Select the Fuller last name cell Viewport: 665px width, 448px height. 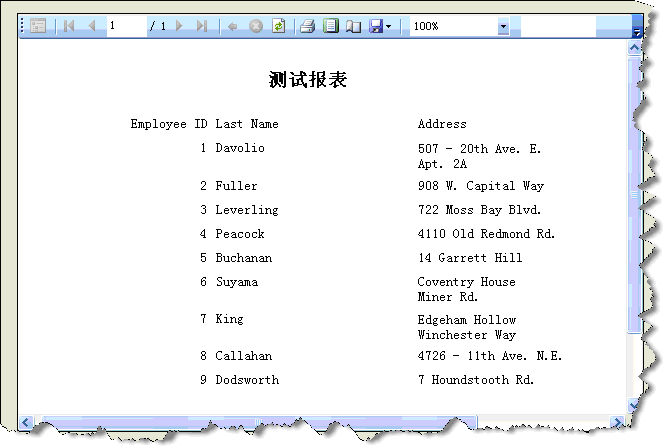click(x=236, y=186)
